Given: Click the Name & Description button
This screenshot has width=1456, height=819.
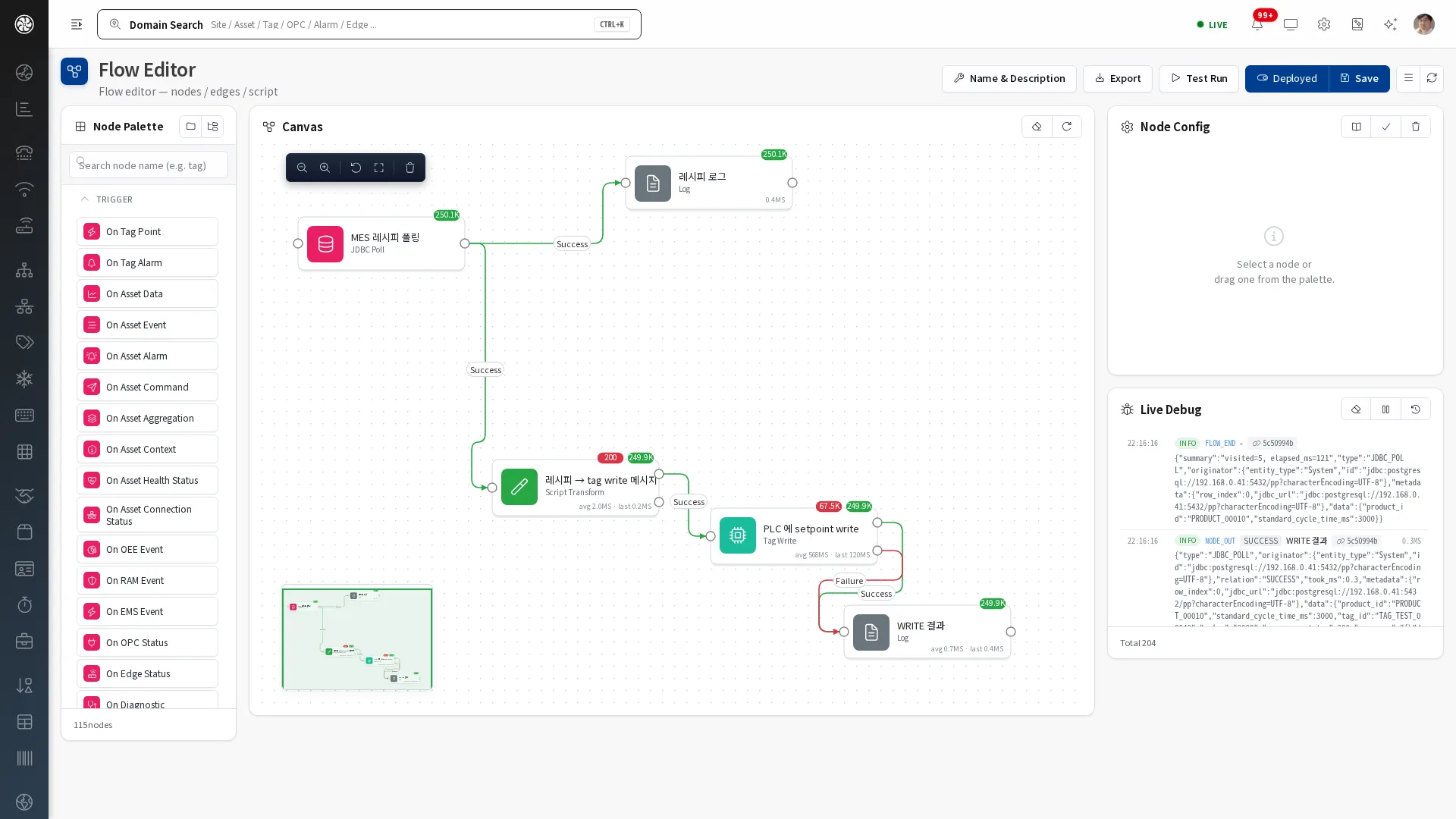Looking at the screenshot, I should pyautogui.click(x=1009, y=78).
